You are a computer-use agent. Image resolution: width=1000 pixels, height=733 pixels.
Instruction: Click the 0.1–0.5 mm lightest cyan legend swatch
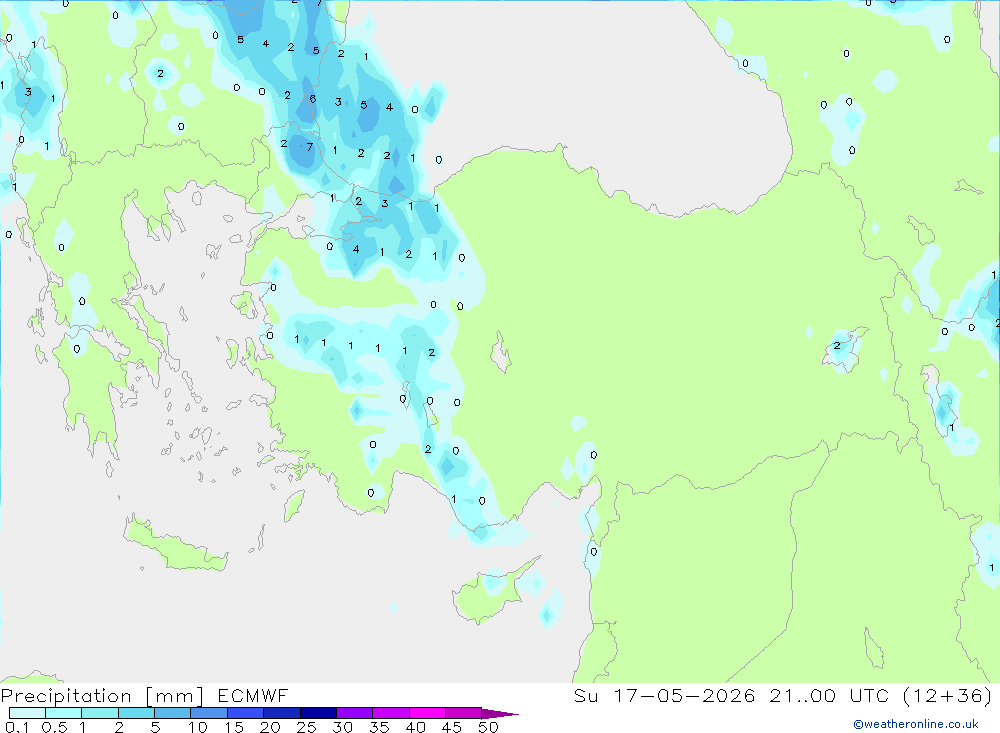click(x=27, y=713)
